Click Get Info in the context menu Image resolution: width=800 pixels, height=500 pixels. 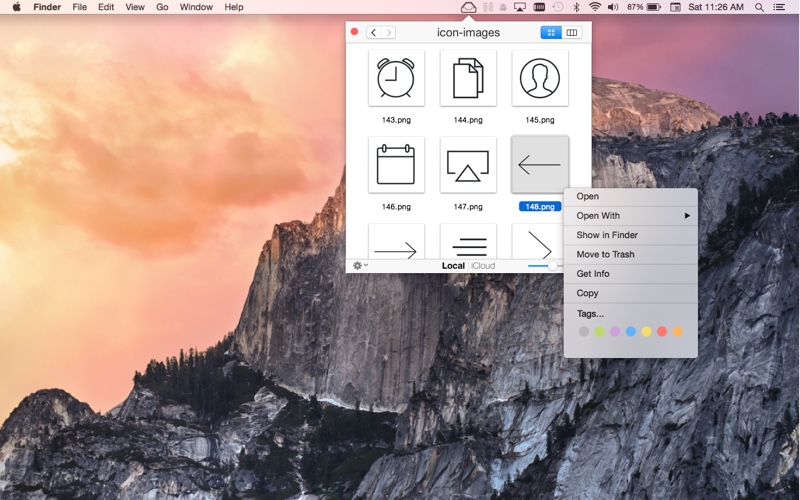pos(593,274)
